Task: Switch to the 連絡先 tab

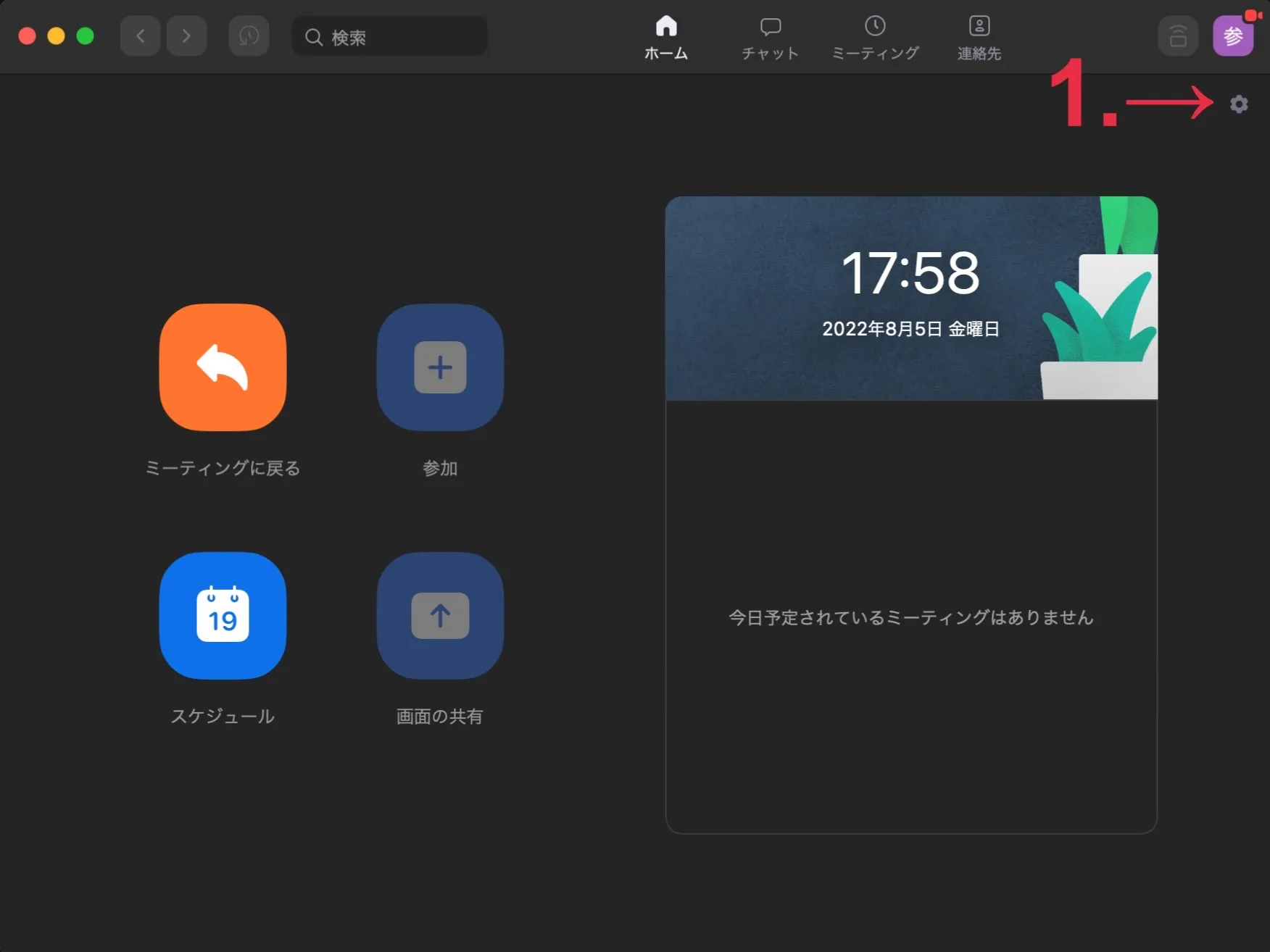Action: (979, 38)
